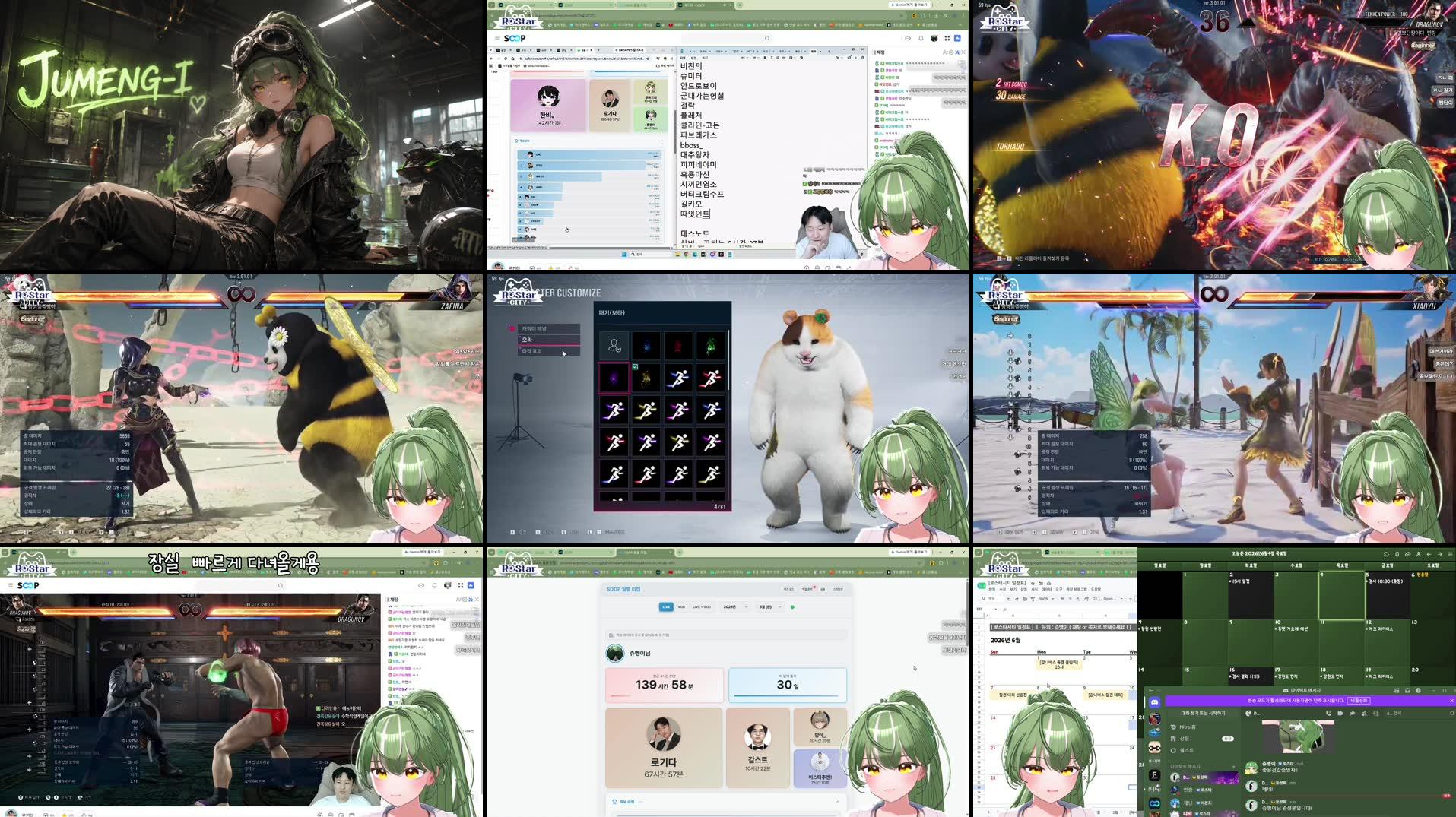This screenshot has height=817, width=1456.
Task: Click the phone icon in calendar widget header
Action: (1397, 554)
